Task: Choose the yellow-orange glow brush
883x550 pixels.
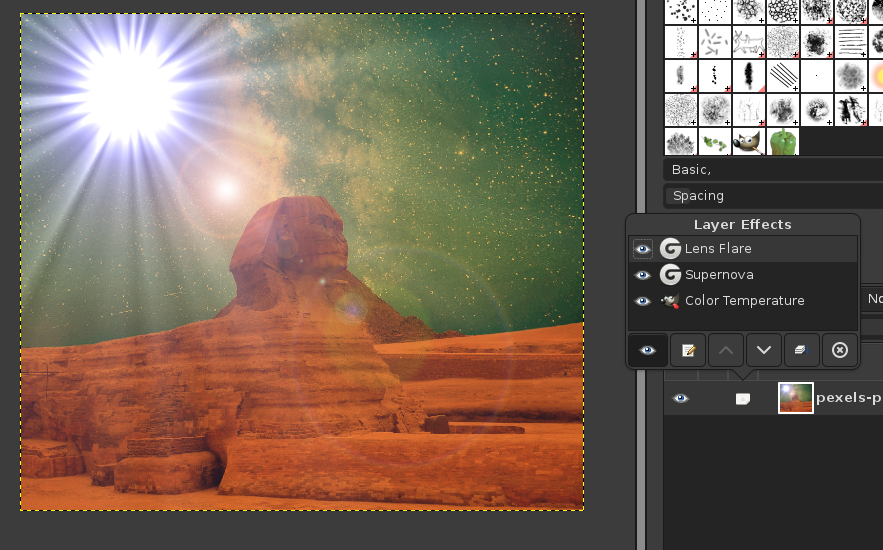Action: (x=876, y=75)
